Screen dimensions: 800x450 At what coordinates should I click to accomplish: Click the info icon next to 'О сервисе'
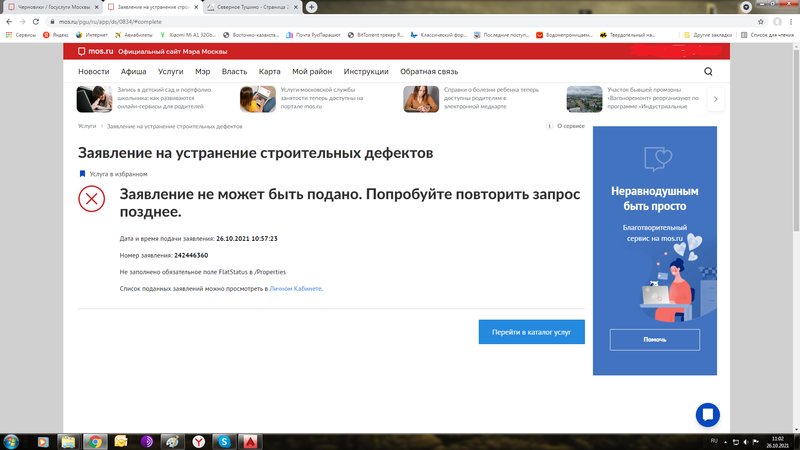(549, 126)
